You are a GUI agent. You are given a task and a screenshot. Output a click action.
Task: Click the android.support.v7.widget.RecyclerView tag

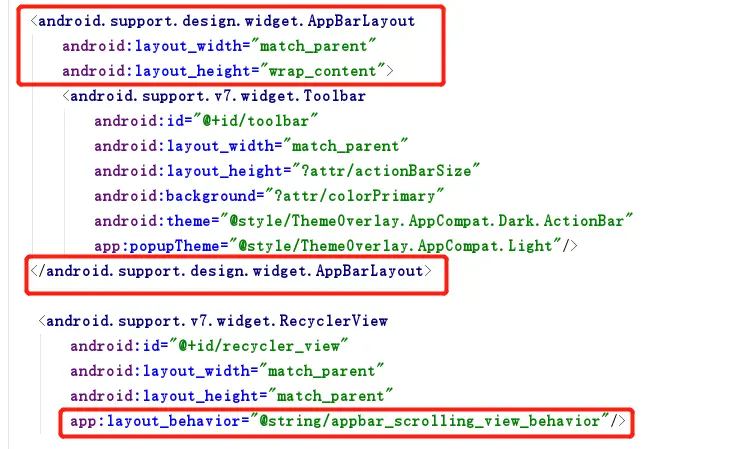213,321
